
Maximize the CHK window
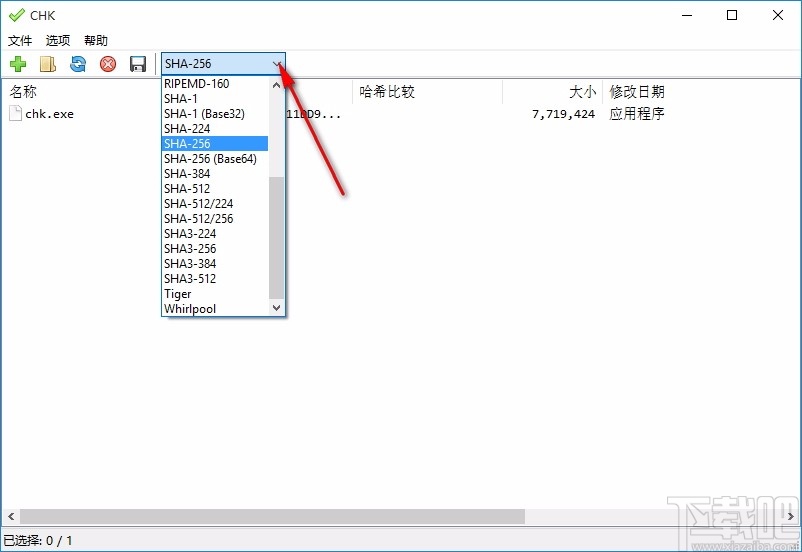(x=732, y=15)
